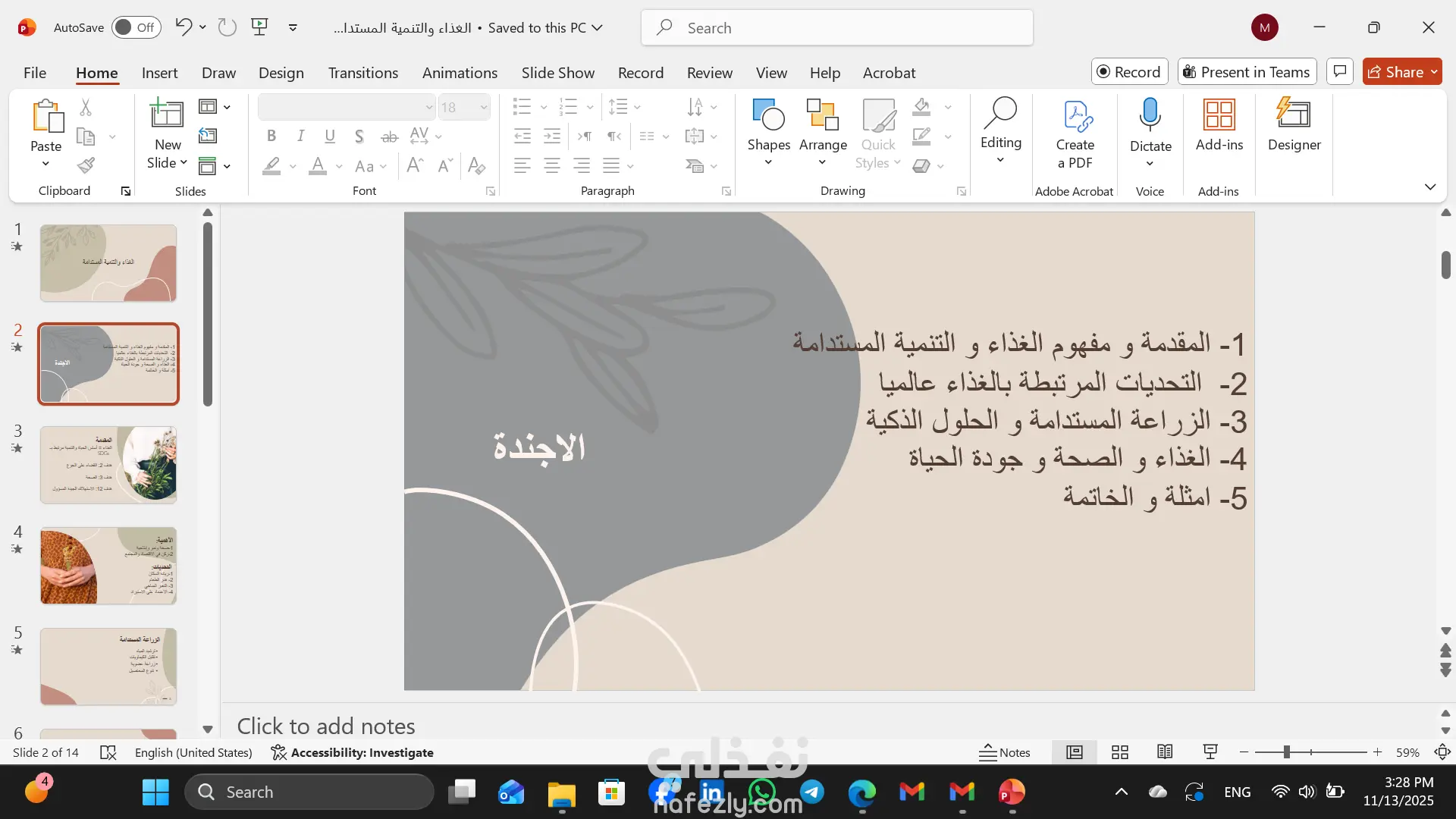Click the Format Painter brush icon
The width and height of the screenshot is (1456, 819).
86,165
